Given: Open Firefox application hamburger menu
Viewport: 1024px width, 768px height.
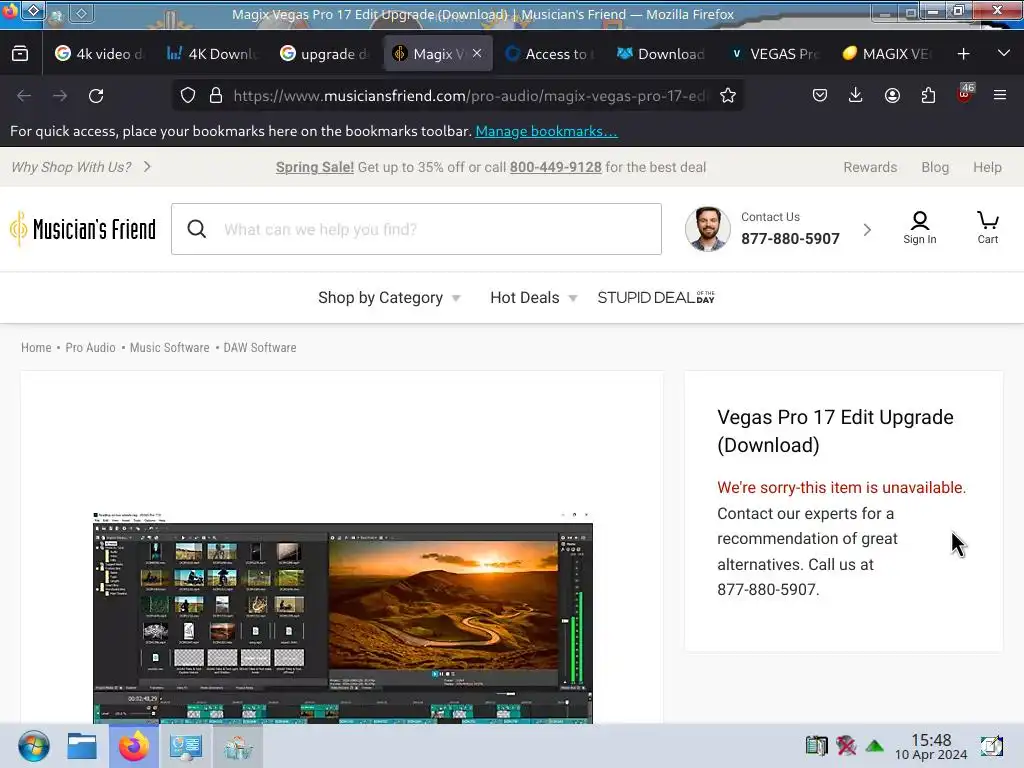Looking at the screenshot, I should point(1000,96).
